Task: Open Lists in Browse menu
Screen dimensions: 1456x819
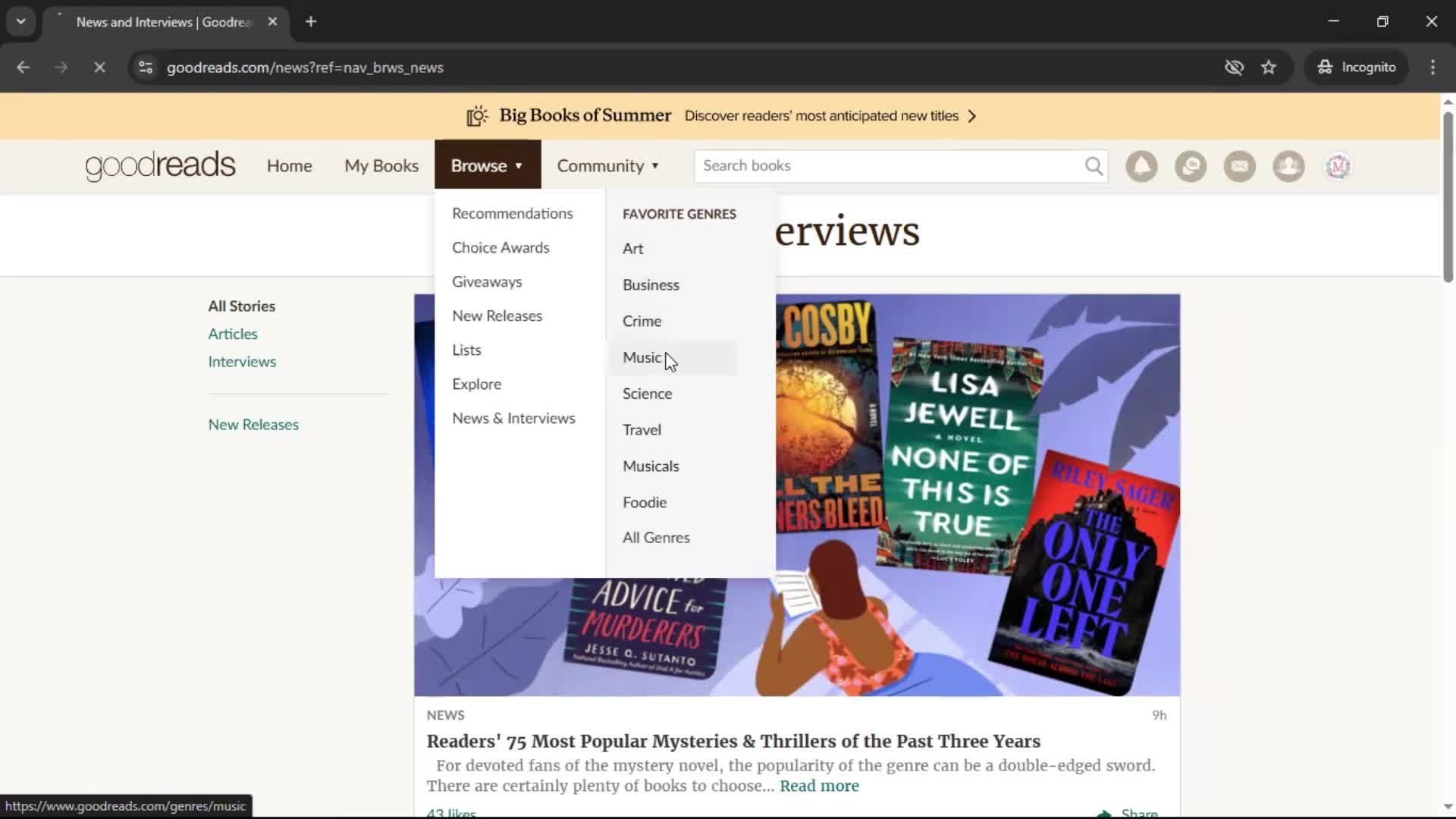Action: coord(466,350)
